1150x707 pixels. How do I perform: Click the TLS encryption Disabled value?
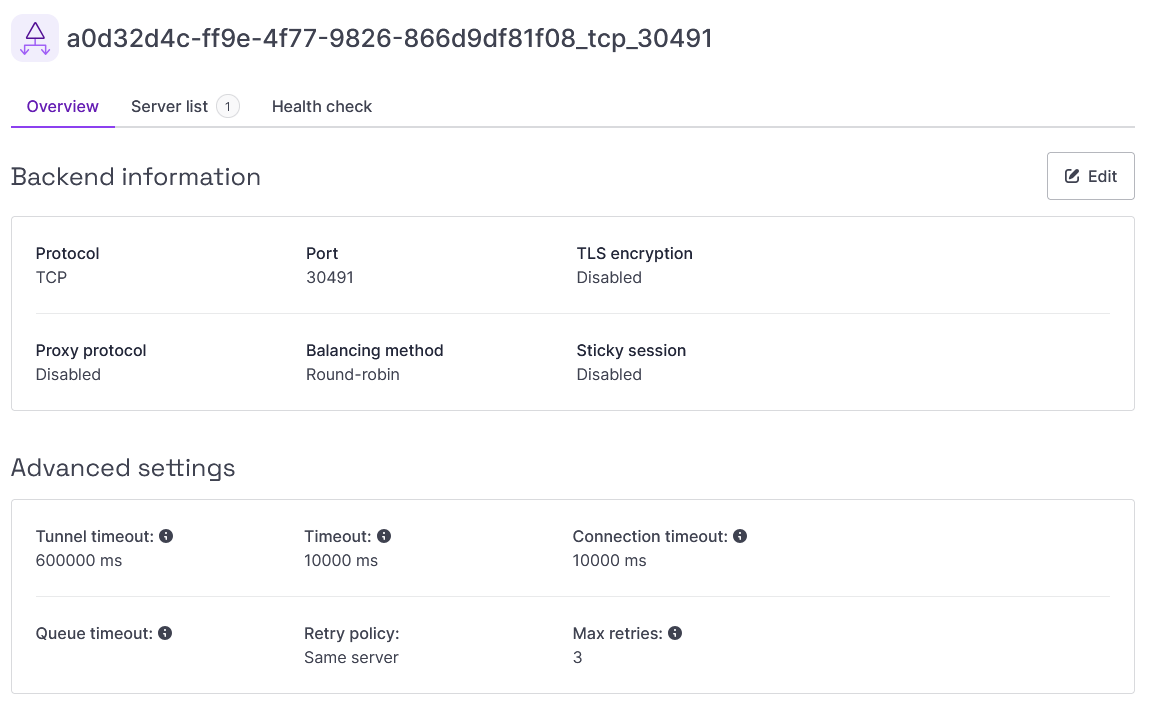click(x=609, y=277)
